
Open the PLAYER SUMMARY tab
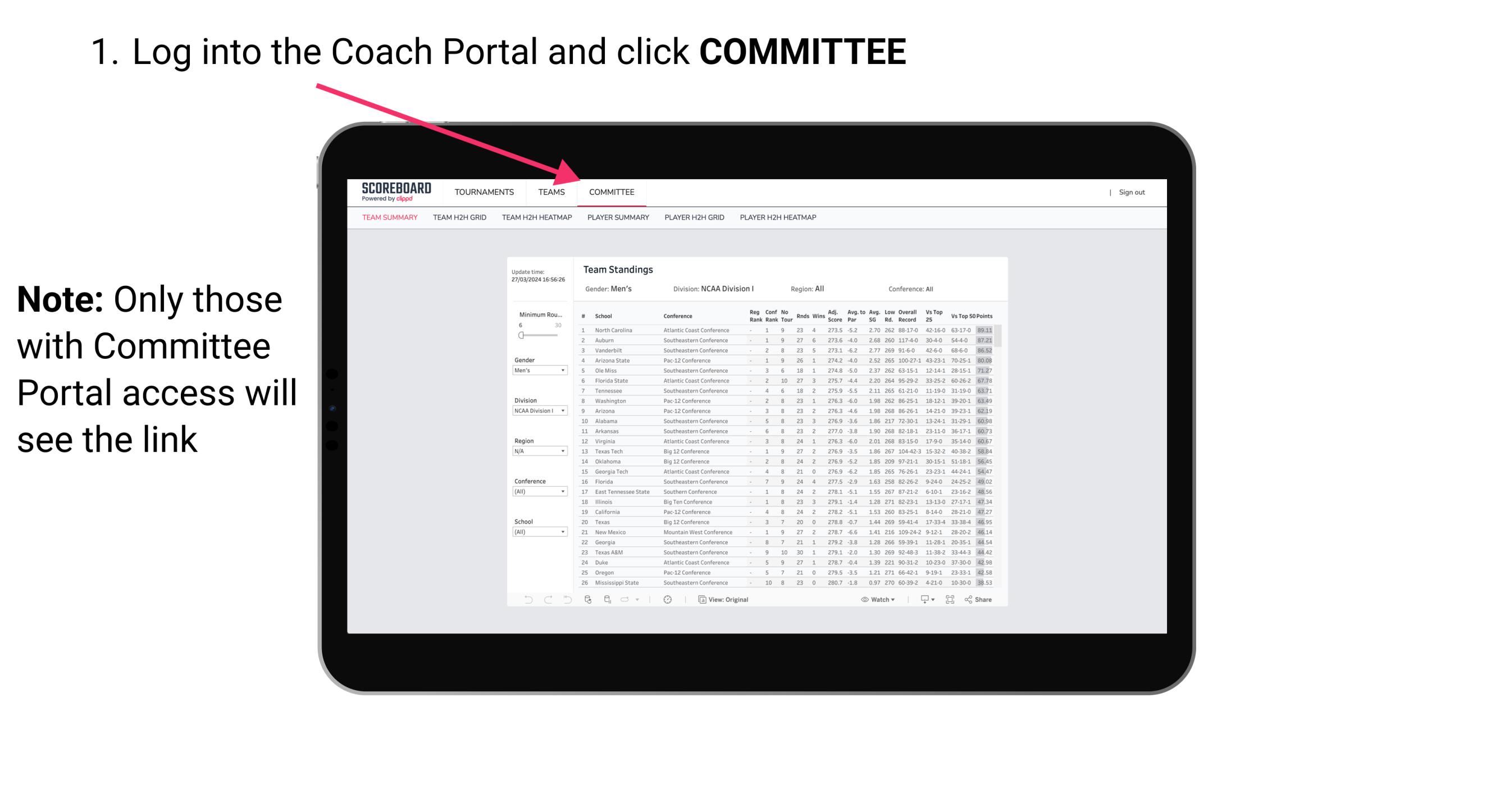[618, 219]
